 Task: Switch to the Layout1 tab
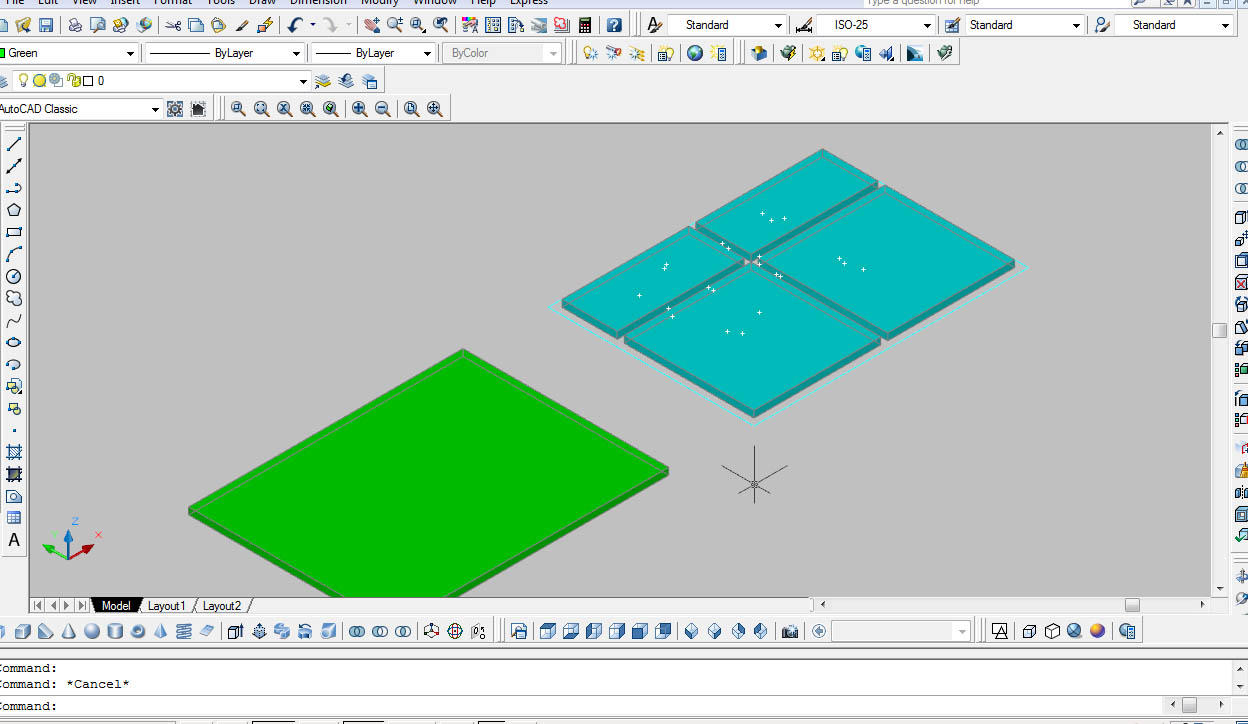[166, 606]
